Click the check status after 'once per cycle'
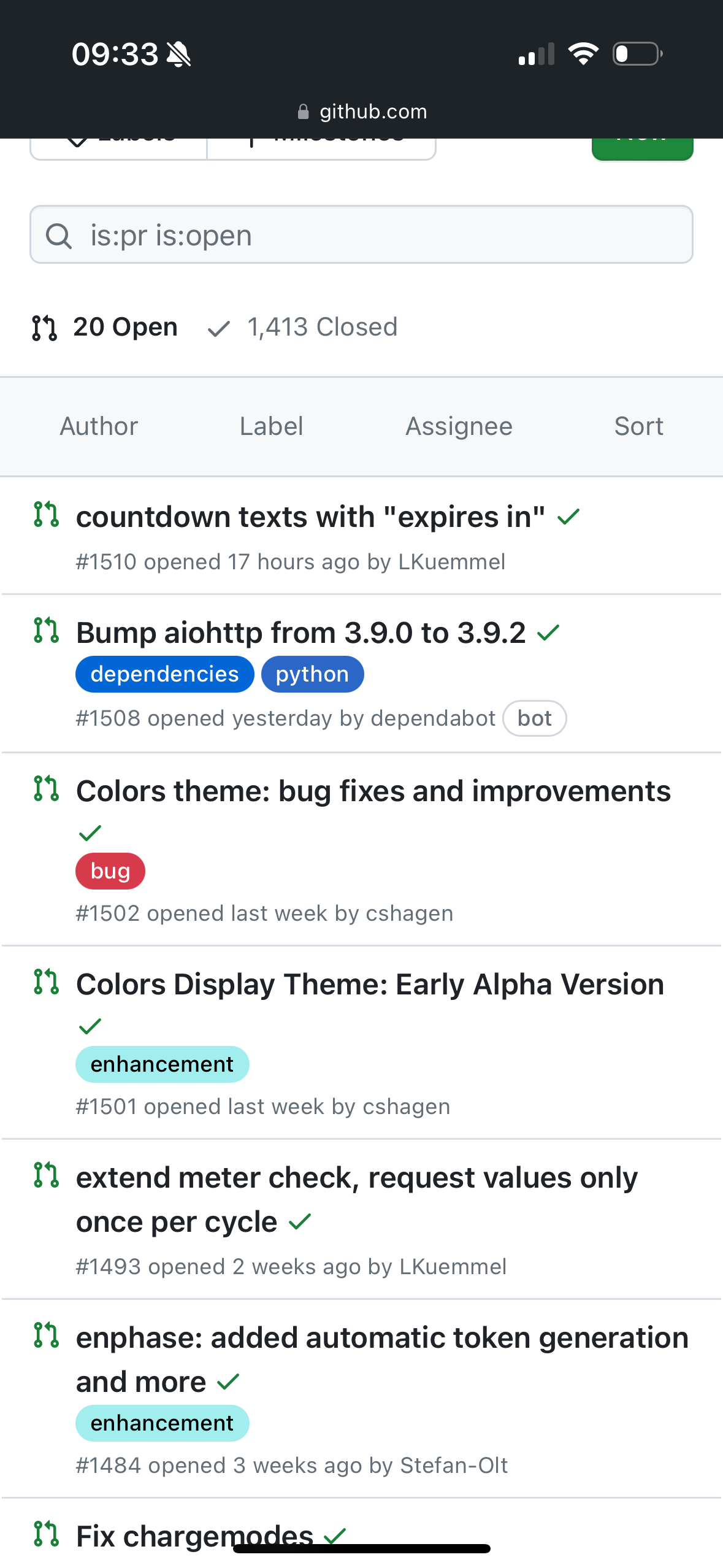This screenshot has height=1568, width=723. [300, 1222]
